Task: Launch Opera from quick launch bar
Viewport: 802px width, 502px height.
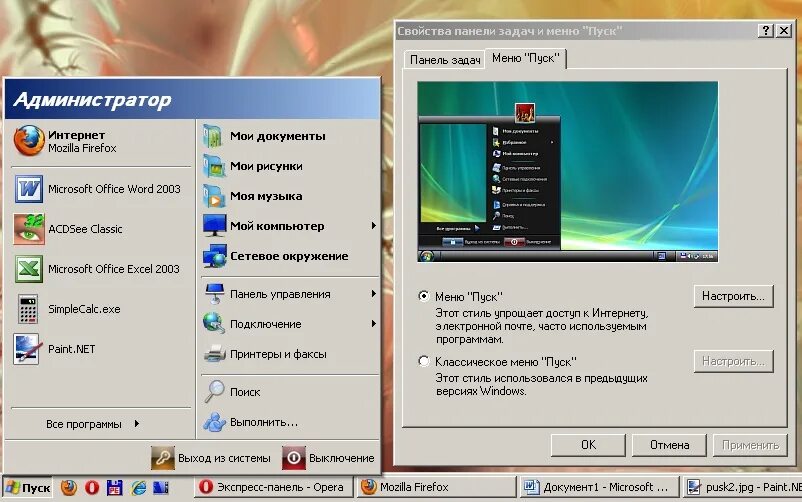Action: pyautogui.click(x=92, y=487)
